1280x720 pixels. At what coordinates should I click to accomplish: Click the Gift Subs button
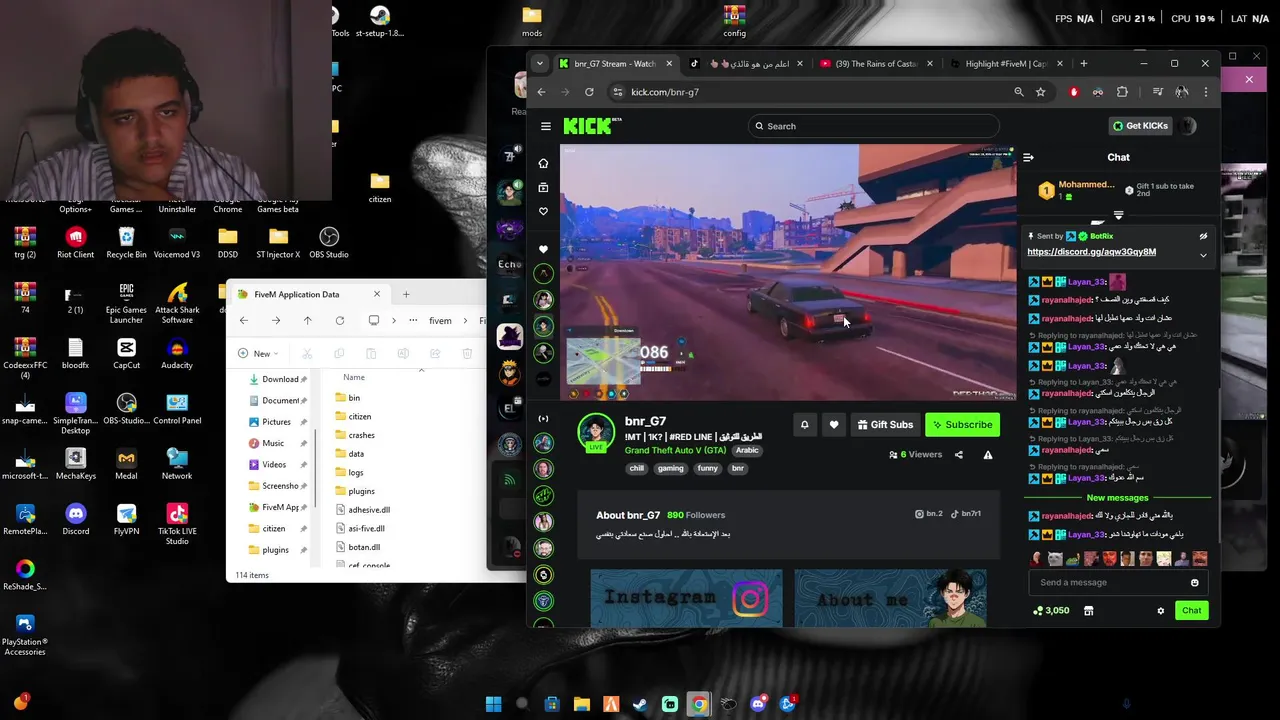(884, 425)
